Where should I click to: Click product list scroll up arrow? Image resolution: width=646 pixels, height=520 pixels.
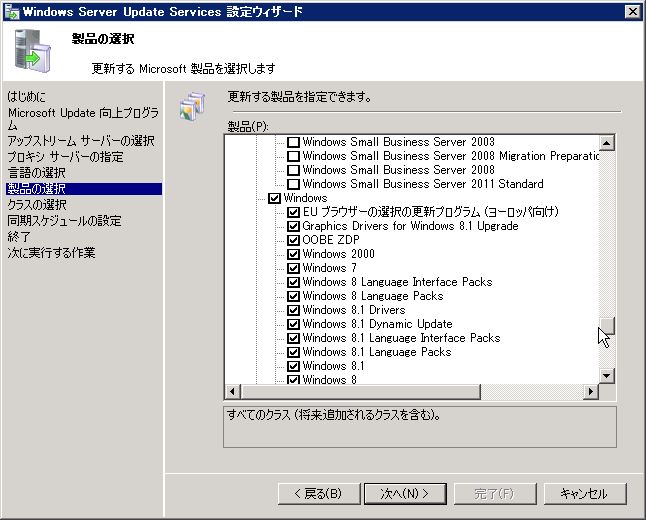pos(607,143)
